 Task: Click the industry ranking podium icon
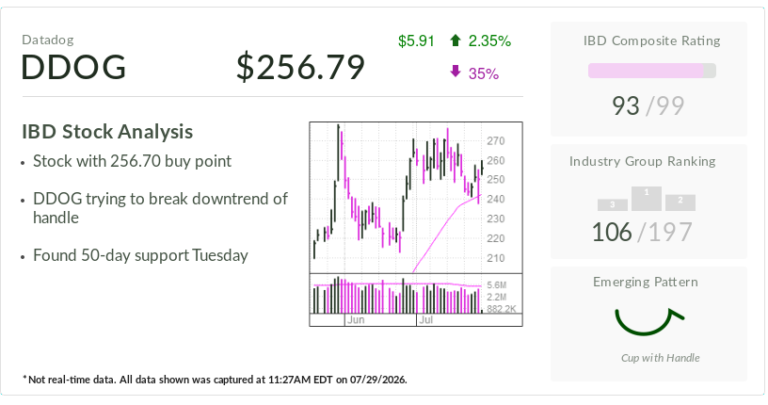pos(647,199)
